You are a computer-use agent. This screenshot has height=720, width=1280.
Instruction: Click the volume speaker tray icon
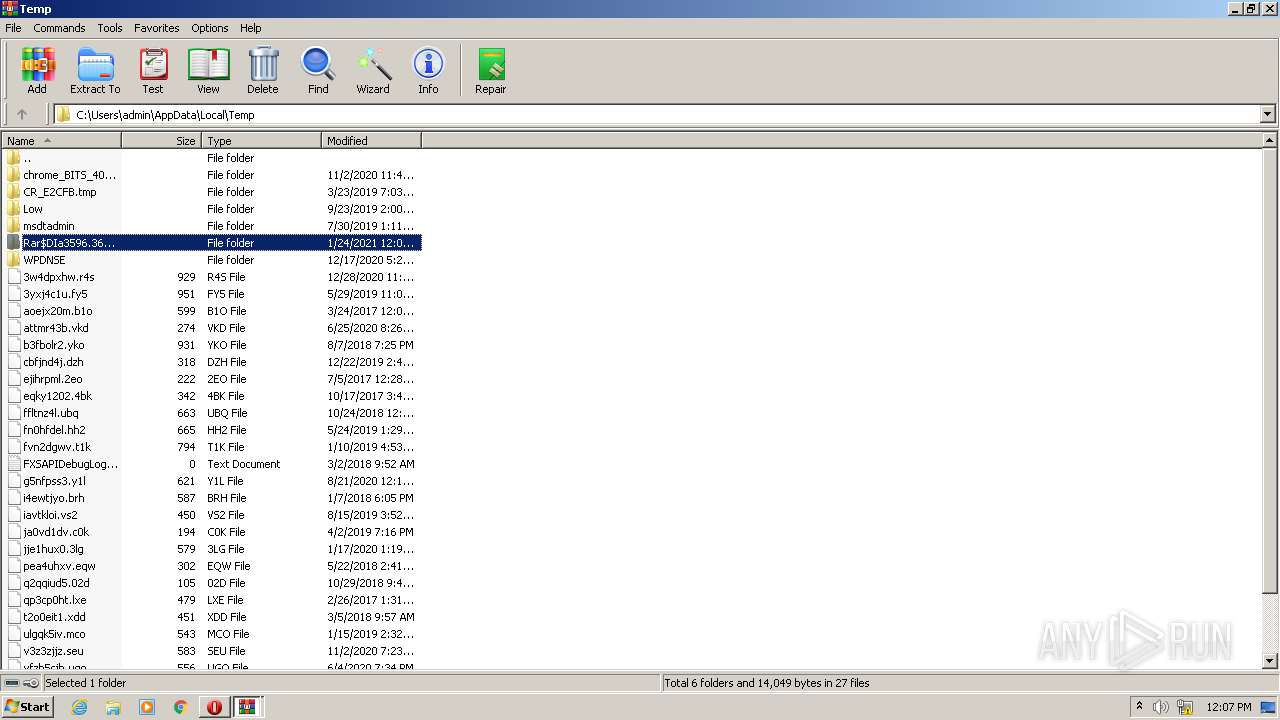(x=1161, y=707)
